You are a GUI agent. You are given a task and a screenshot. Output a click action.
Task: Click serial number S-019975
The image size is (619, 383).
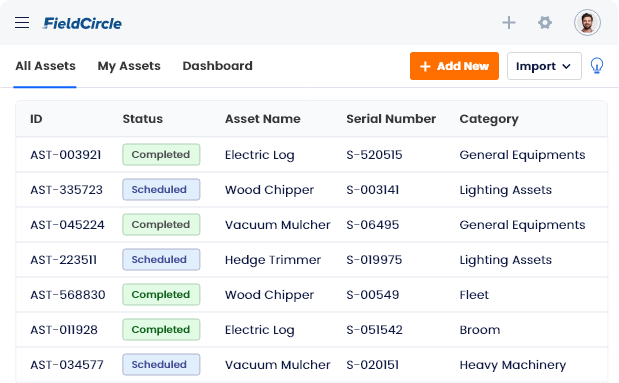point(374,260)
